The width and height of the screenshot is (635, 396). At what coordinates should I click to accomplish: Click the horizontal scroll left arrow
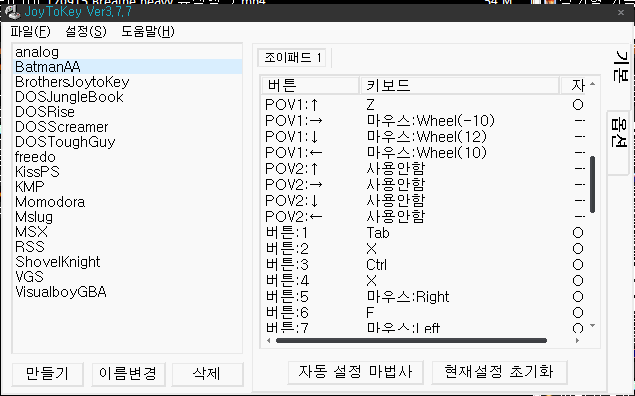268,341
